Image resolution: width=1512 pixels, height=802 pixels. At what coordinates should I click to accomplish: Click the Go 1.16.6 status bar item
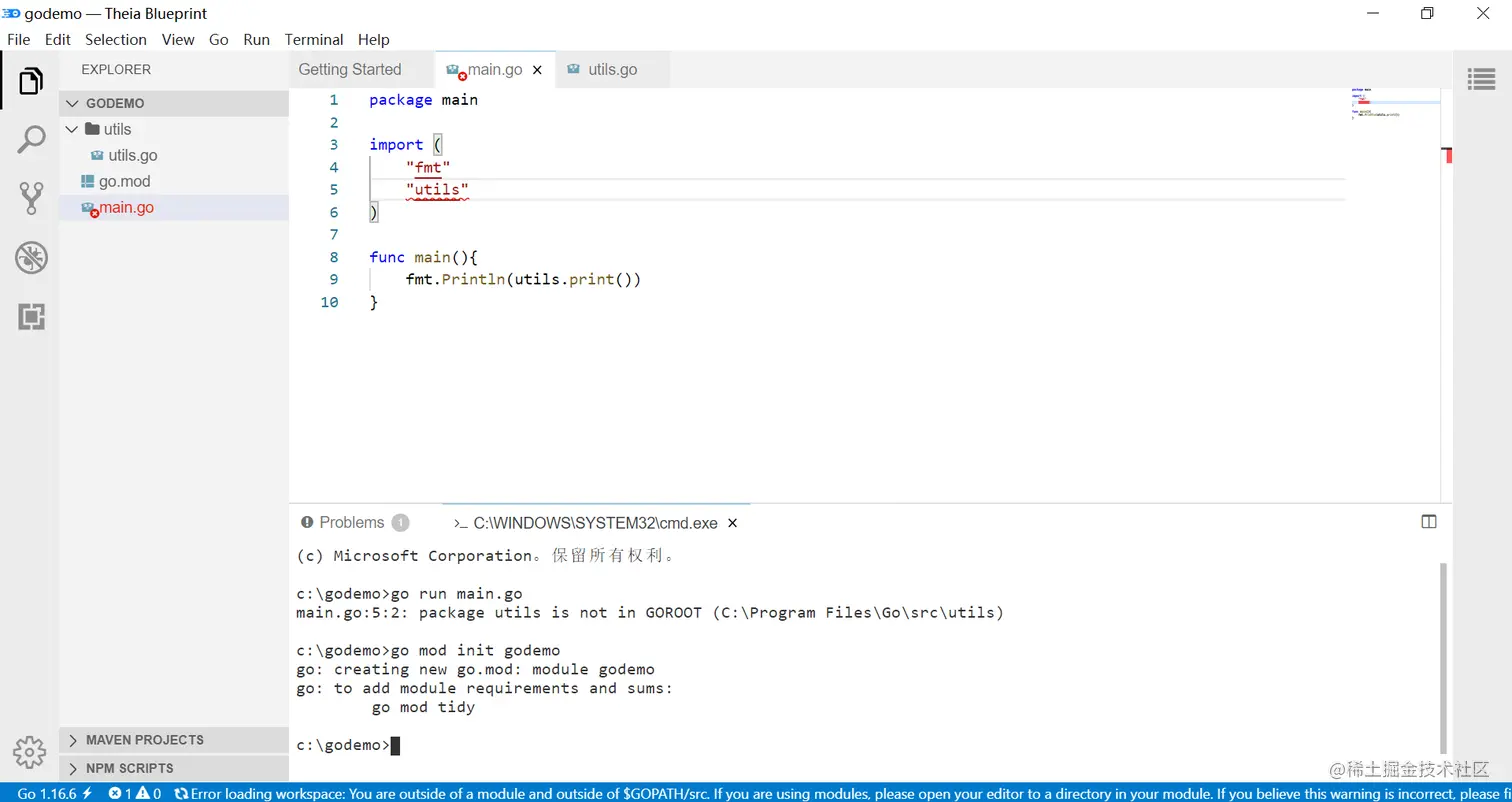tap(55, 793)
